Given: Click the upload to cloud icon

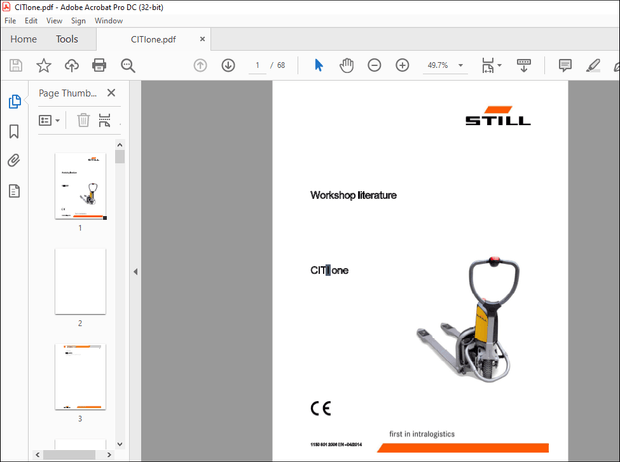Looking at the screenshot, I should pyautogui.click(x=72, y=65).
